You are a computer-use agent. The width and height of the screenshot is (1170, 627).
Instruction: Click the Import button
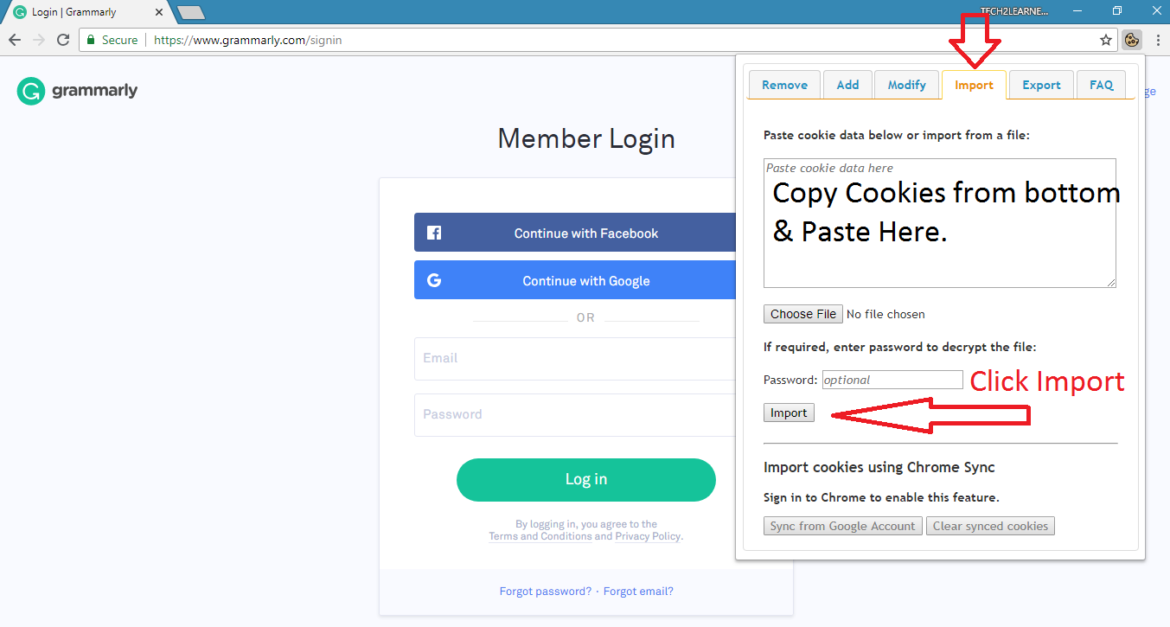789,413
